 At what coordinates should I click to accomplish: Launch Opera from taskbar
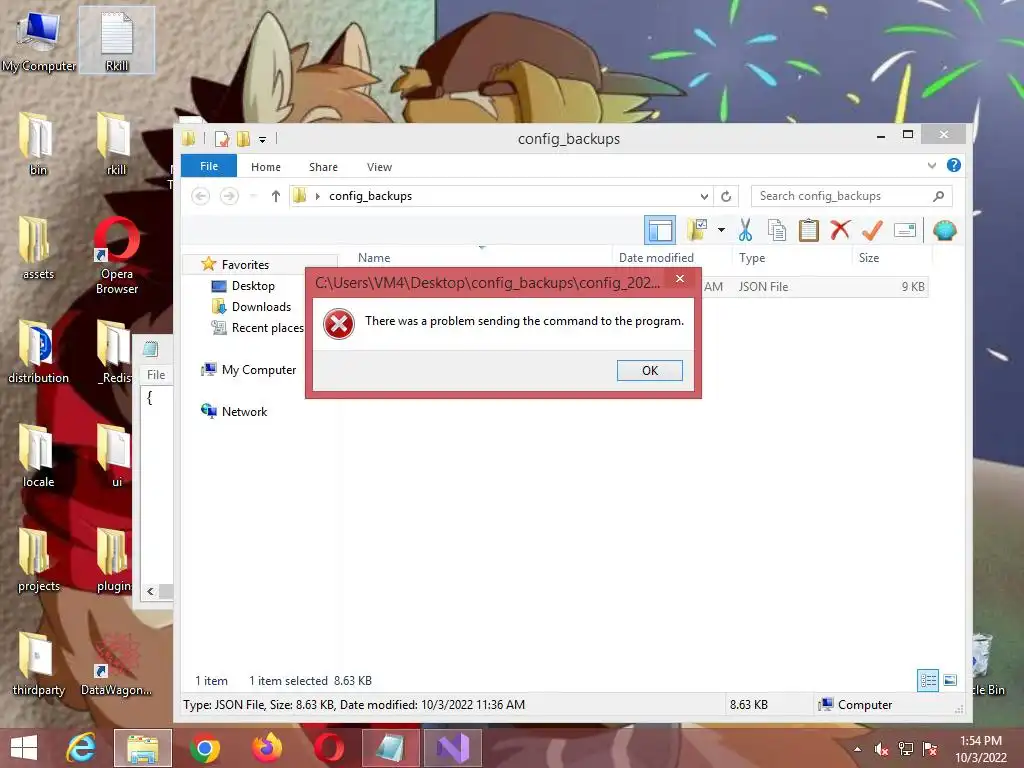328,748
